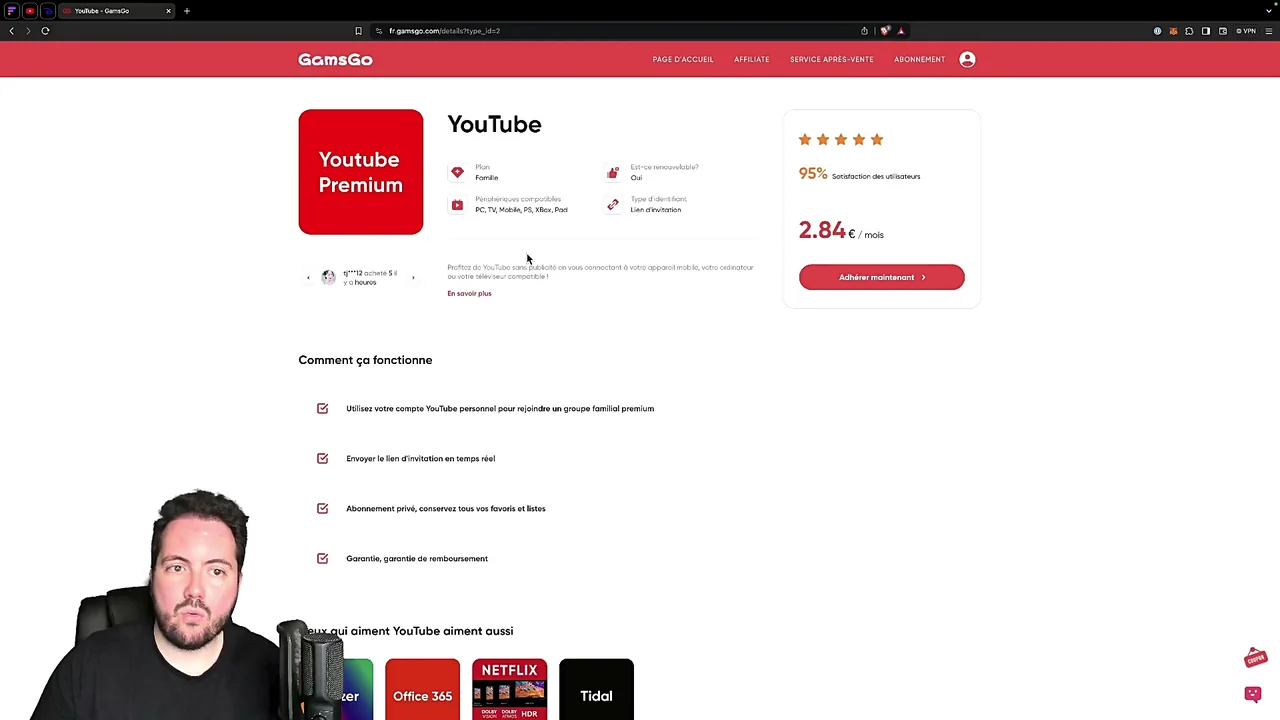Open the extensions puzzle icon
This screenshot has width=1280, height=720.
tap(1189, 31)
